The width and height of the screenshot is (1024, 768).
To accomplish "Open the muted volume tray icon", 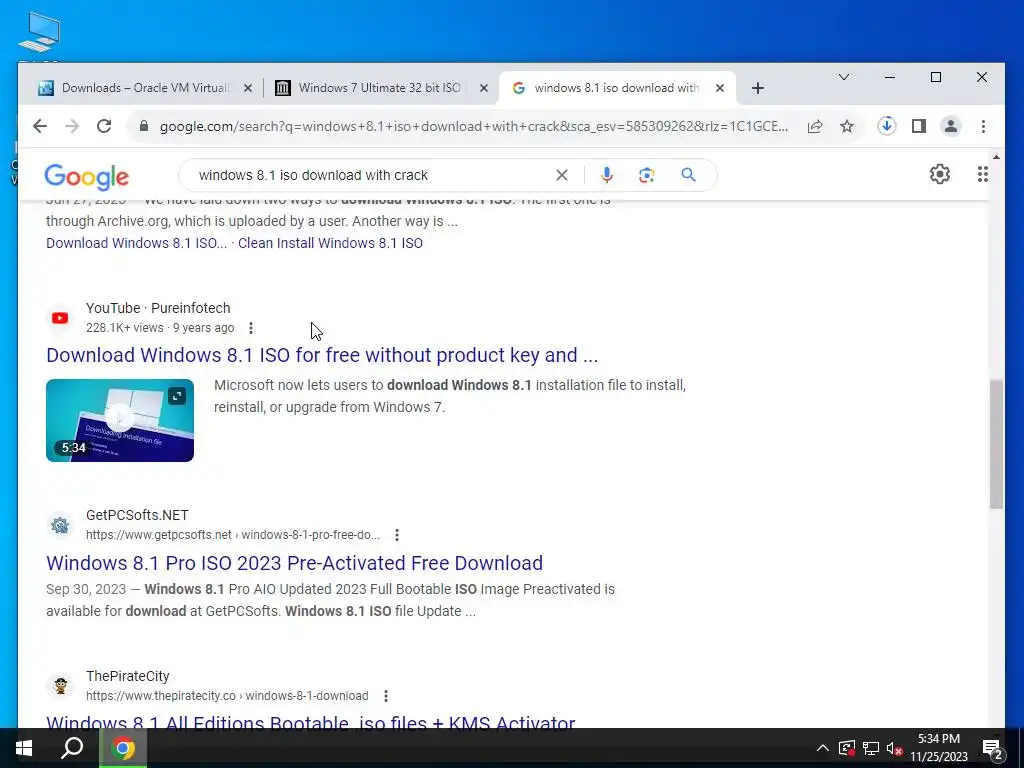I will click(894, 748).
